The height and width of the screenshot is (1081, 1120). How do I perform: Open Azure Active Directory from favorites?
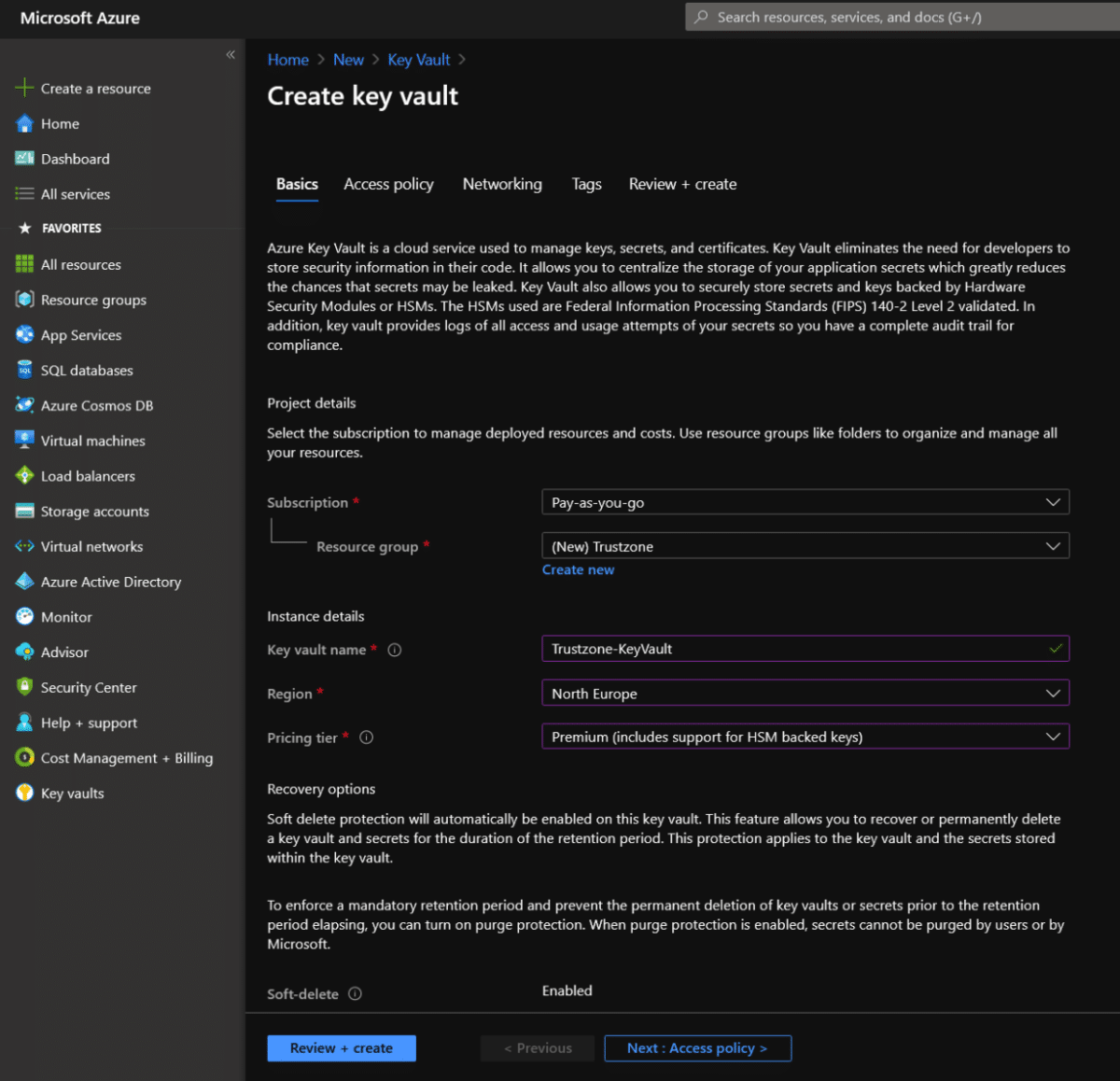(x=111, y=582)
